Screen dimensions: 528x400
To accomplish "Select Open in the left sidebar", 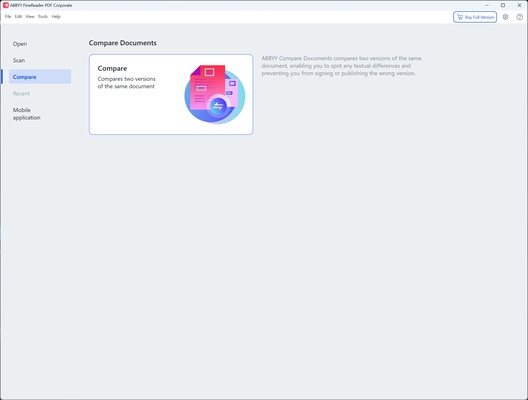I will 40,44.
